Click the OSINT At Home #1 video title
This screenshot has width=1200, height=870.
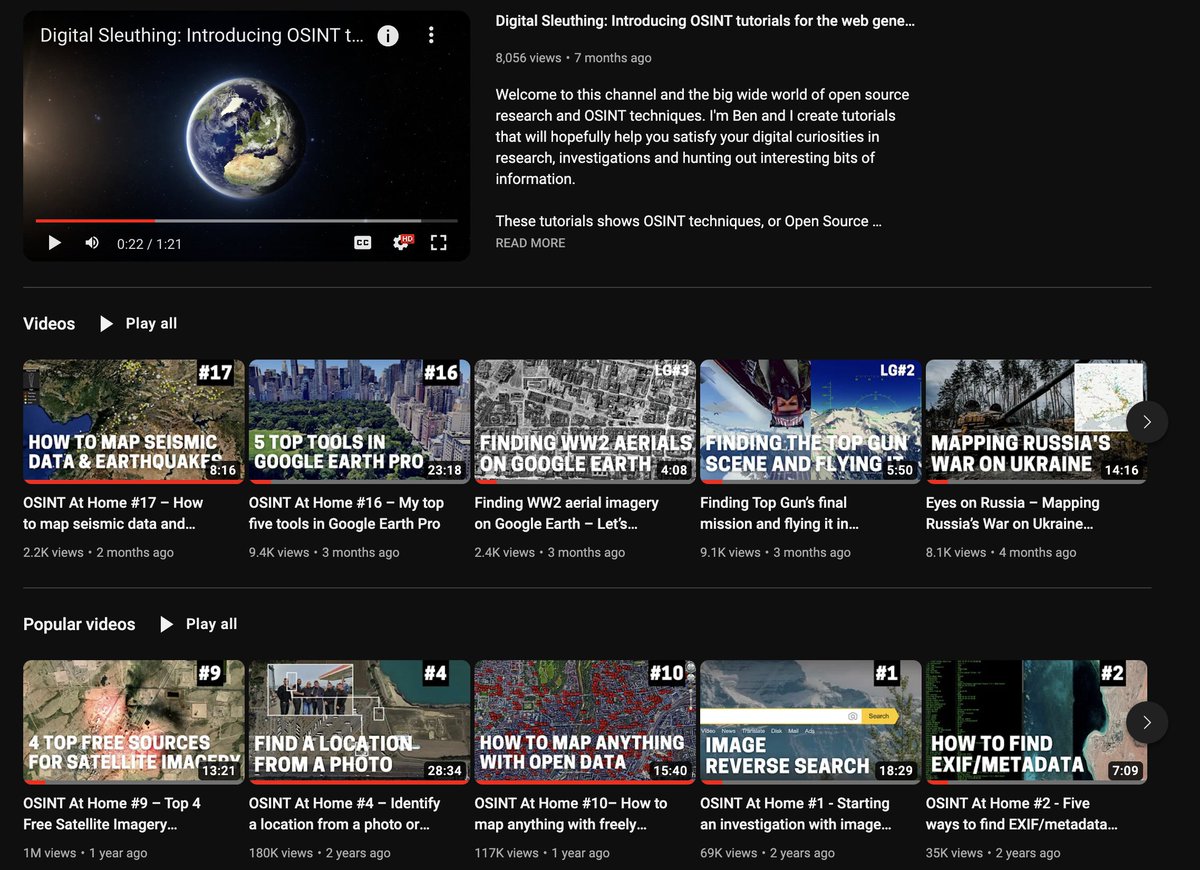point(795,813)
